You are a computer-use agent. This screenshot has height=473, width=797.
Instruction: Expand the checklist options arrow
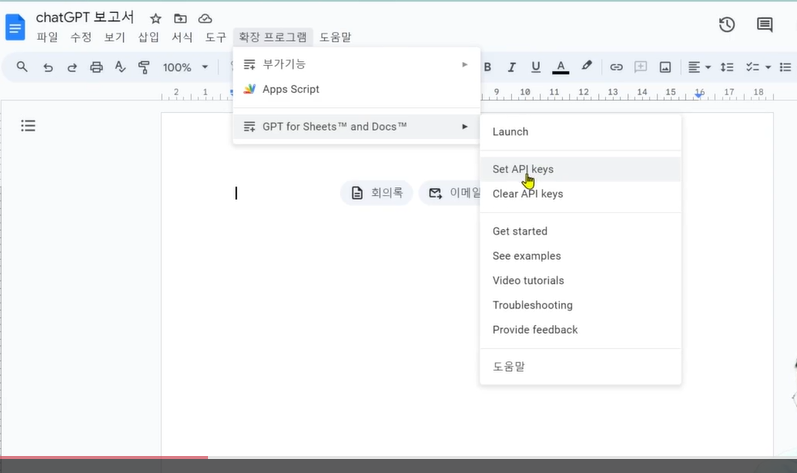768,67
